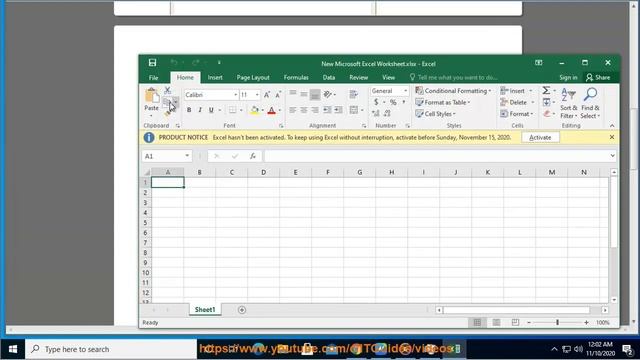Click the Activate button in notice bar
Image resolution: width=640 pixels, height=360 pixels.
pos(540,138)
